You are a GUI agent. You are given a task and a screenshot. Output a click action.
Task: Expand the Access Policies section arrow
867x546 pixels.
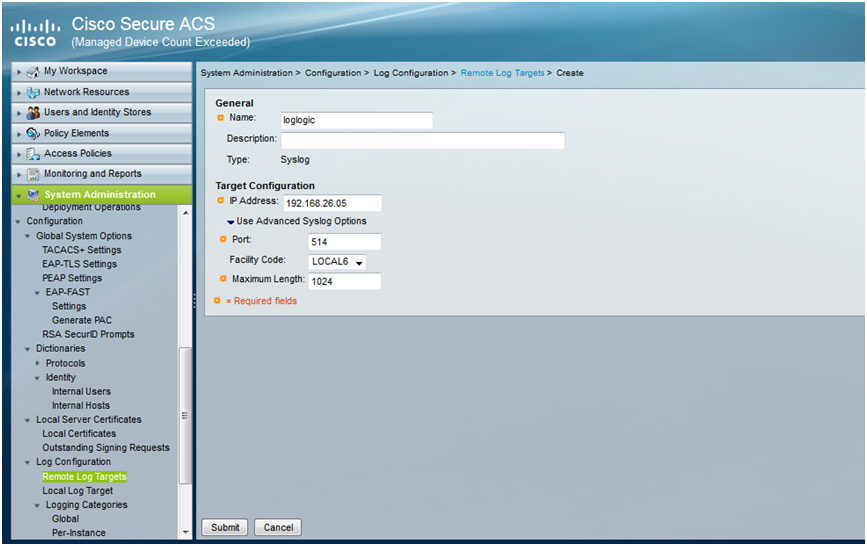point(19,154)
